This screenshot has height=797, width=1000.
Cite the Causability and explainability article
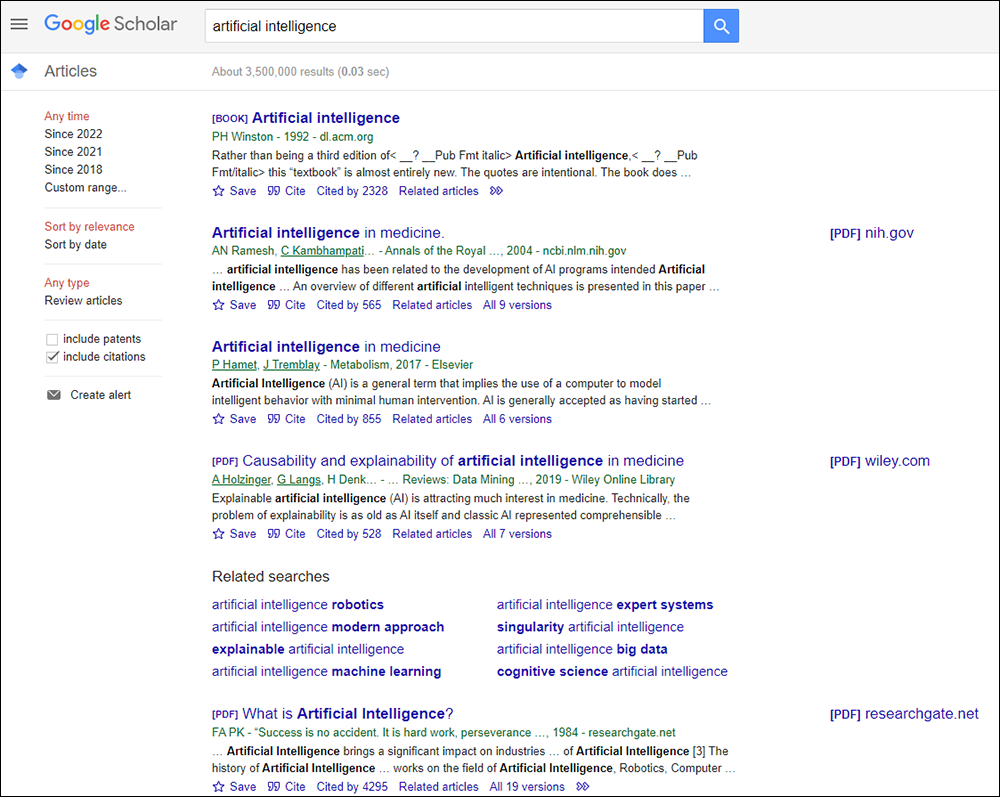click(286, 534)
